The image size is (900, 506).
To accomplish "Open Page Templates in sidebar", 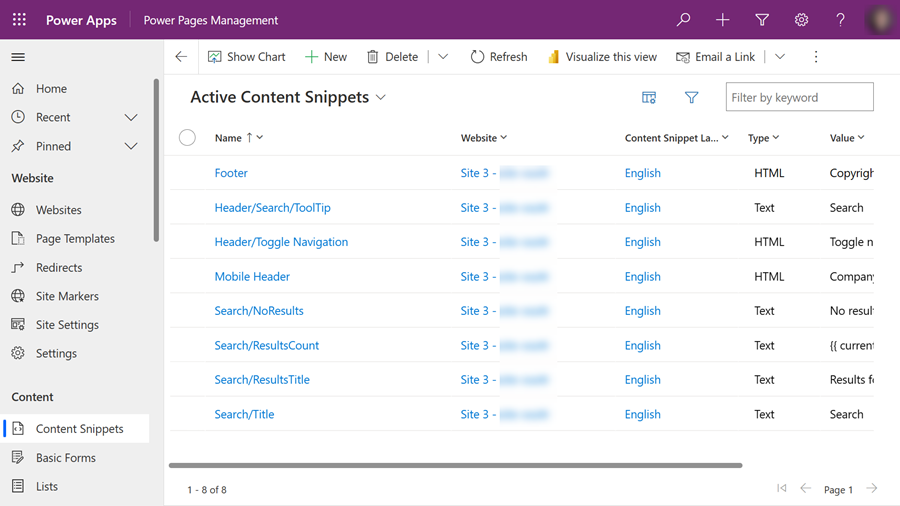I will (x=75, y=239).
